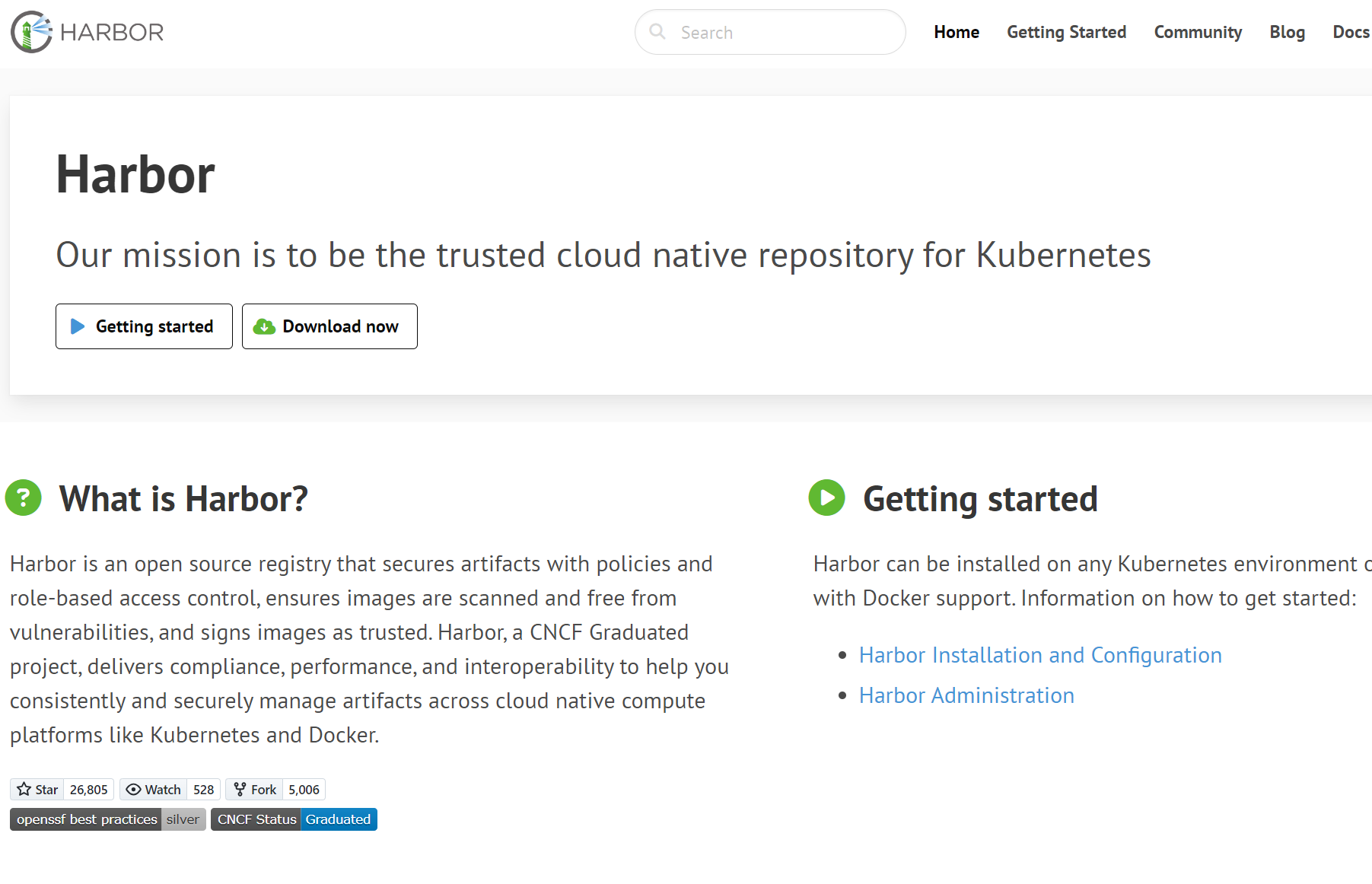This screenshot has width=1372, height=884.
Task: Click the watch count 528
Action: tap(204, 790)
